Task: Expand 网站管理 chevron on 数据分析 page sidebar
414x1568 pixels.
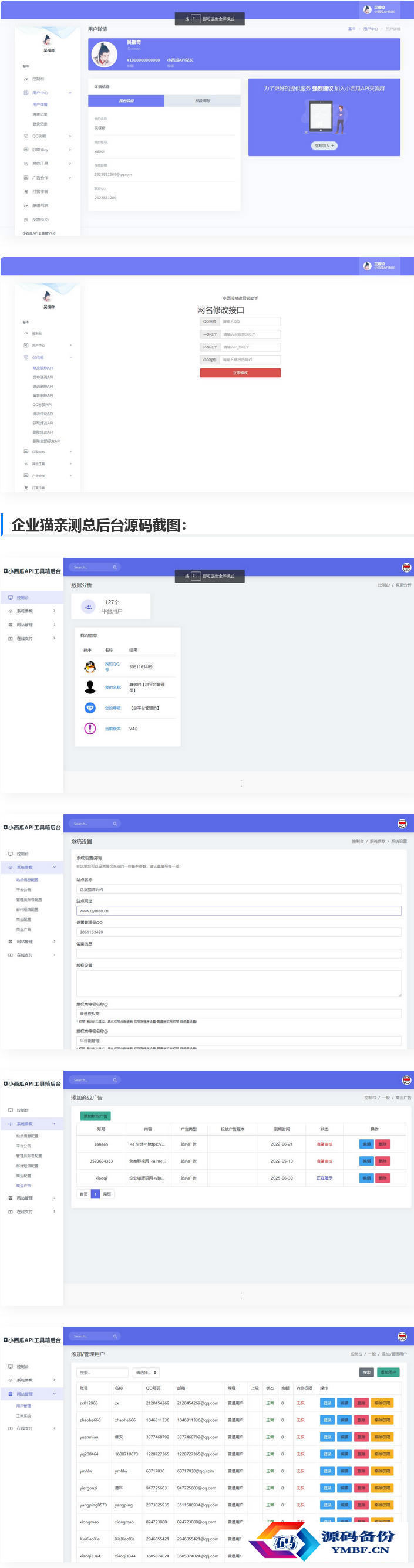Action: [x=54, y=625]
